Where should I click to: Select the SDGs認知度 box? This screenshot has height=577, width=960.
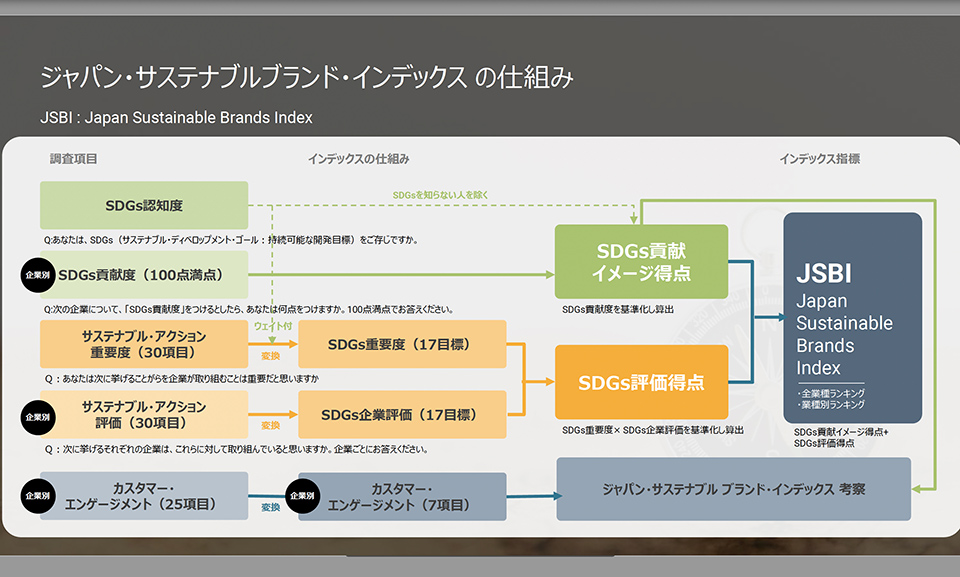pos(144,206)
